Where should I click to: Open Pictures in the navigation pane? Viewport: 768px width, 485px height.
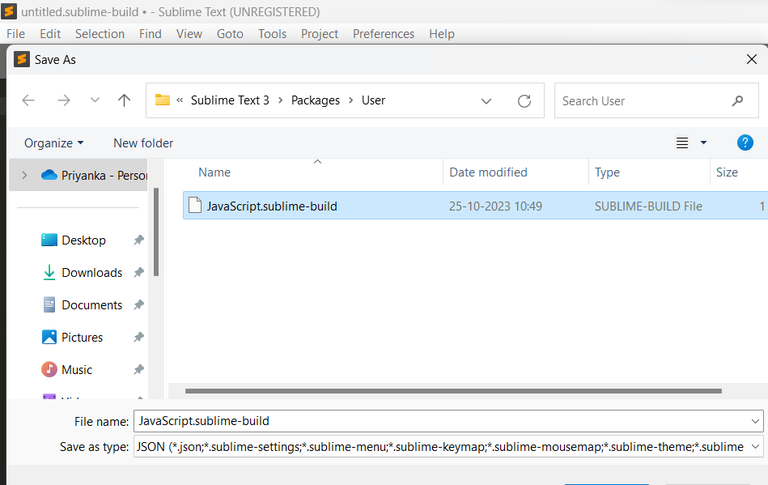(82, 337)
